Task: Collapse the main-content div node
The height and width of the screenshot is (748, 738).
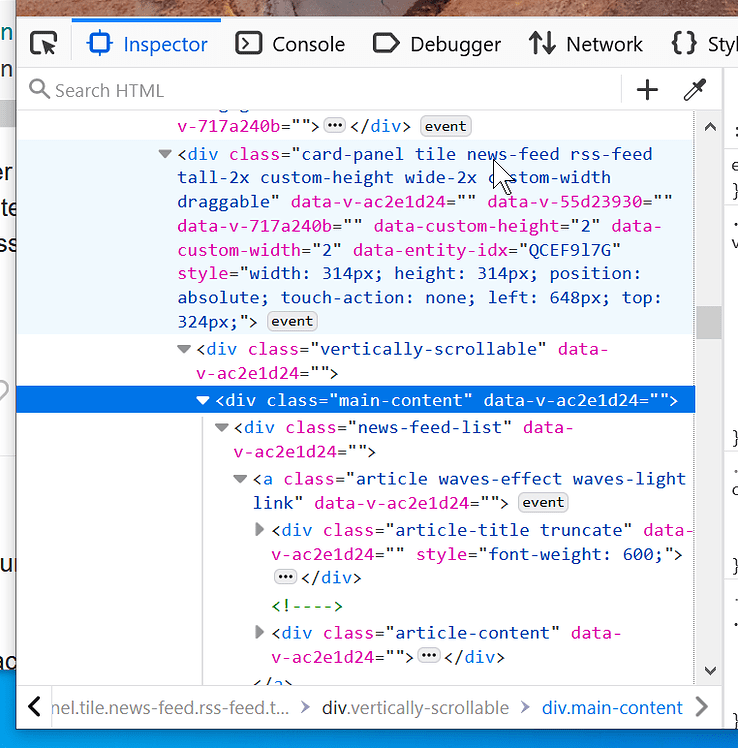Action: (x=203, y=400)
